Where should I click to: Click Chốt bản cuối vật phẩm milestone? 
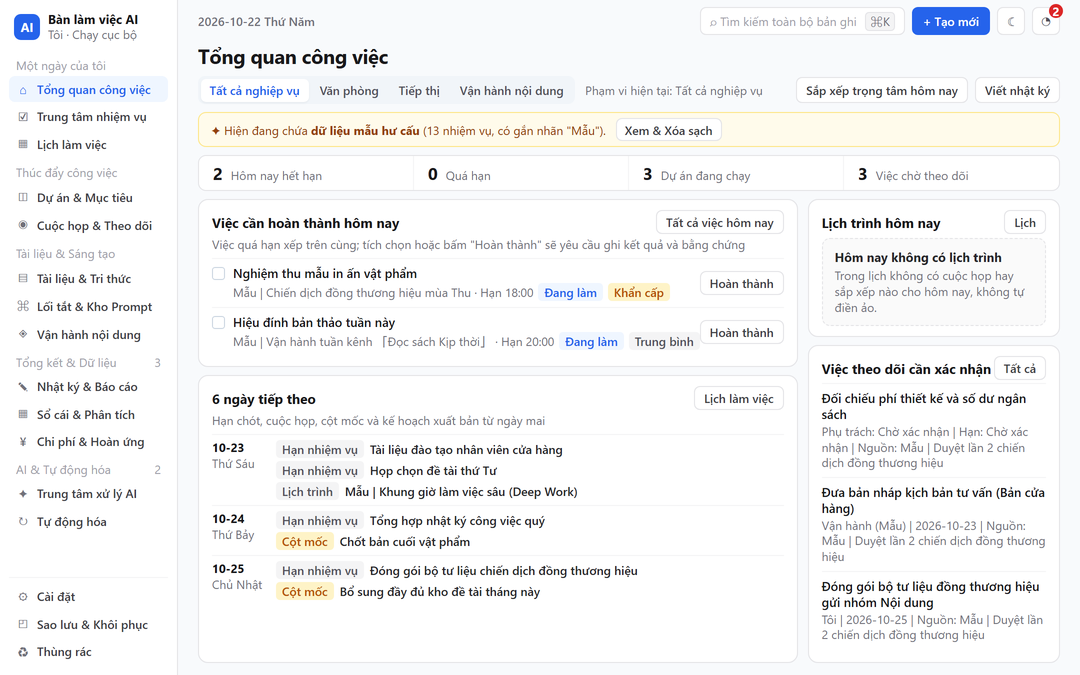point(405,542)
